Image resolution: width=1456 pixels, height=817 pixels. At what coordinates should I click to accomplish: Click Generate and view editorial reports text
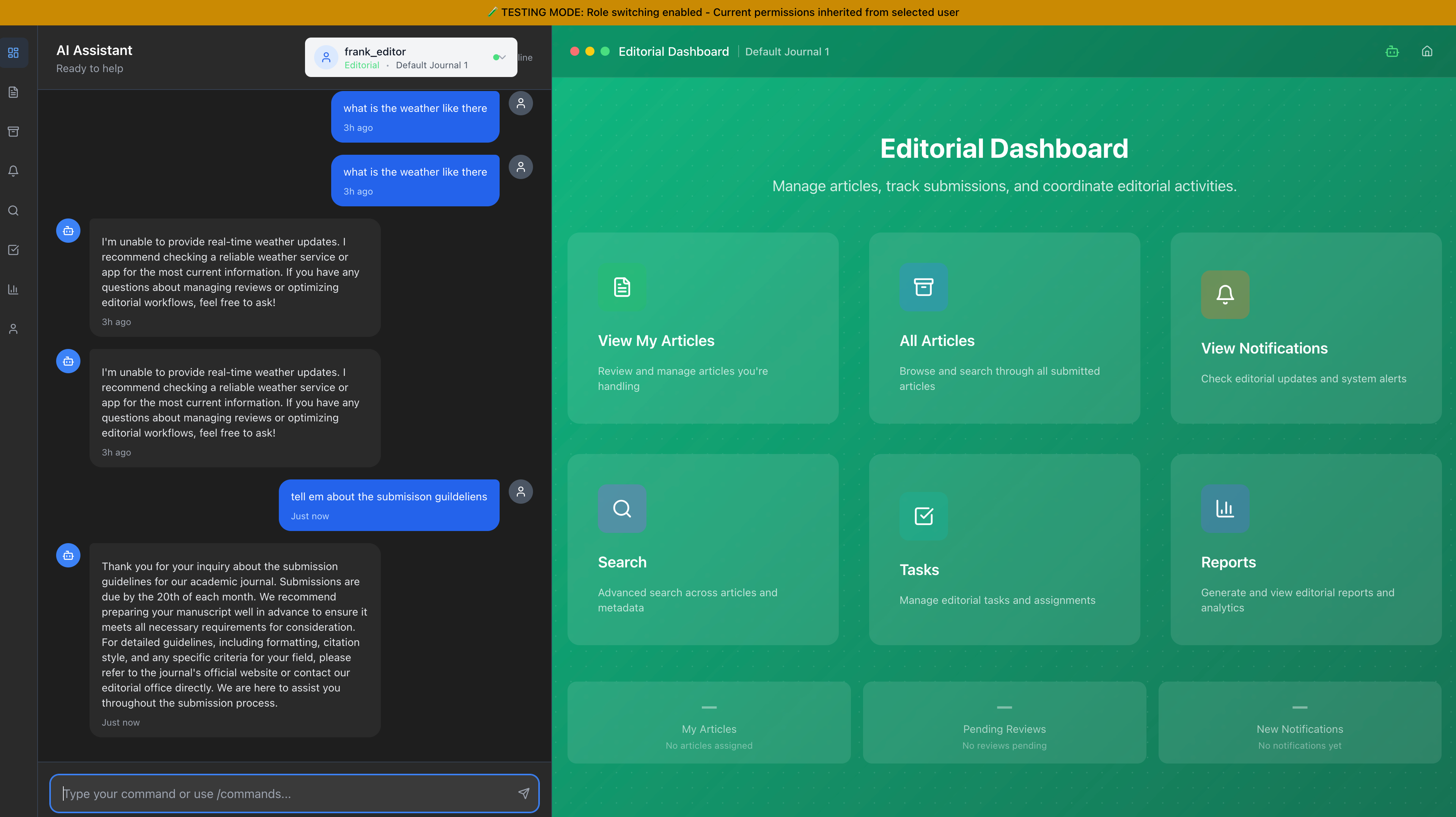tap(1297, 600)
